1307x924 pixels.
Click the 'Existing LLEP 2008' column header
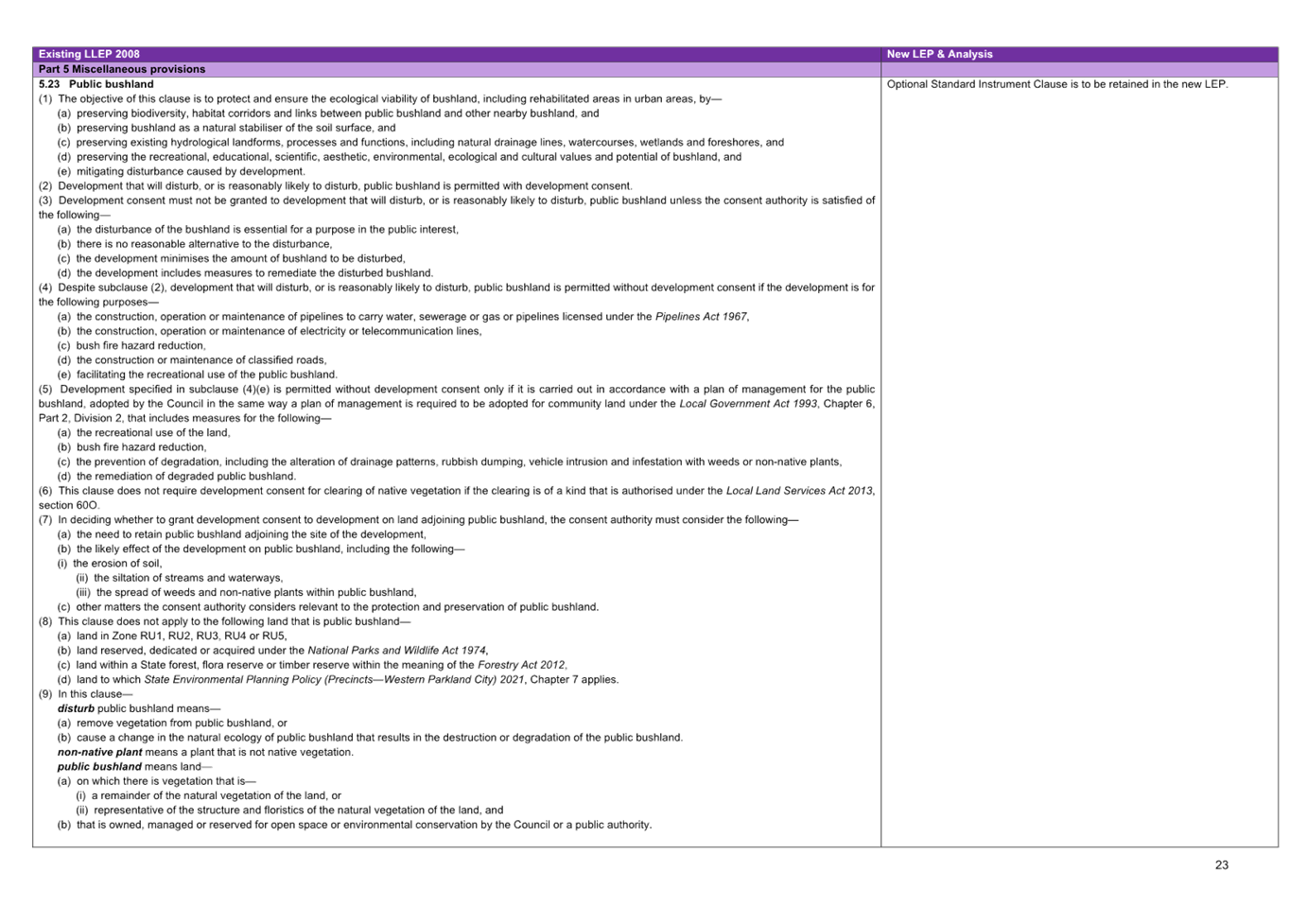point(457,54)
